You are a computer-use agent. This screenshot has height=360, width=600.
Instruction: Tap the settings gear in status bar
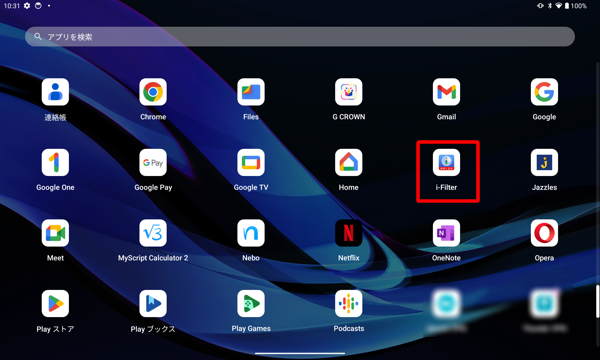tap(27, 6)
